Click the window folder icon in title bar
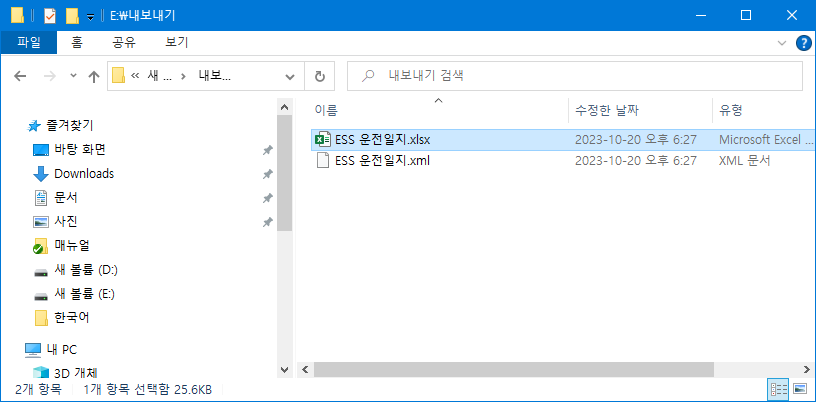Viewport: 816px width, 402px height. (x=17, y=16)
